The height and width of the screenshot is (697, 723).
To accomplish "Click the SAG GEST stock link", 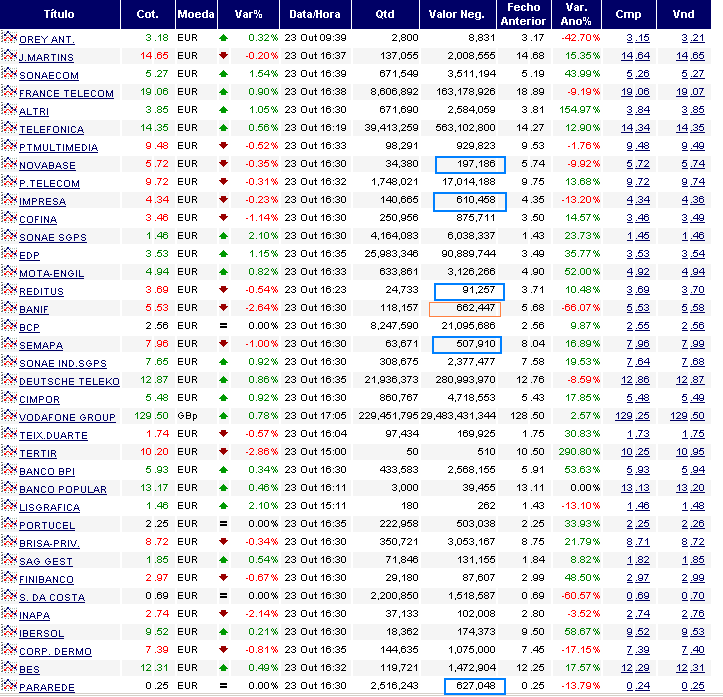I will 46,561.
